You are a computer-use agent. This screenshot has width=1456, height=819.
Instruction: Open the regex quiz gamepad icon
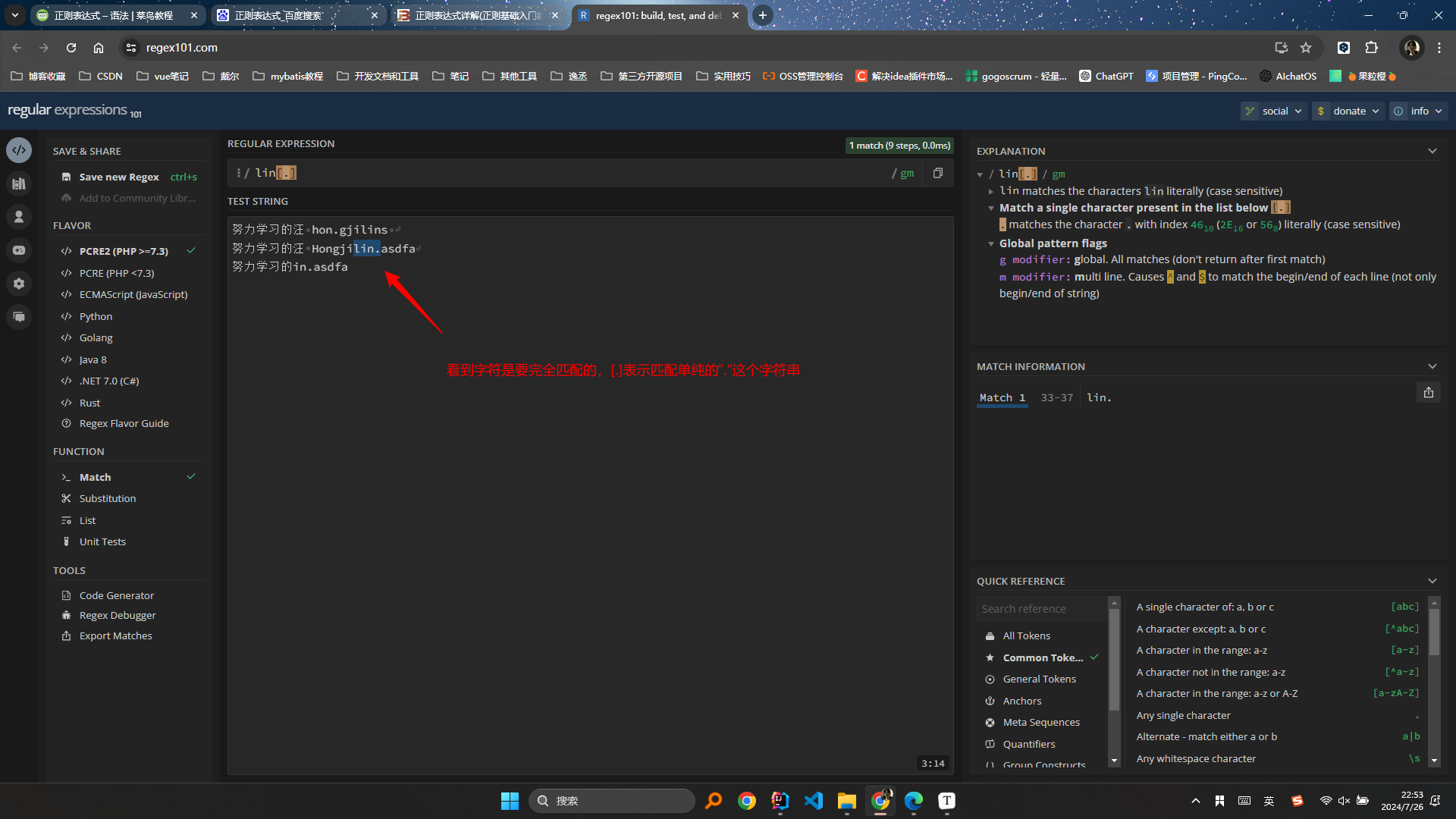(x=19, y=250)
